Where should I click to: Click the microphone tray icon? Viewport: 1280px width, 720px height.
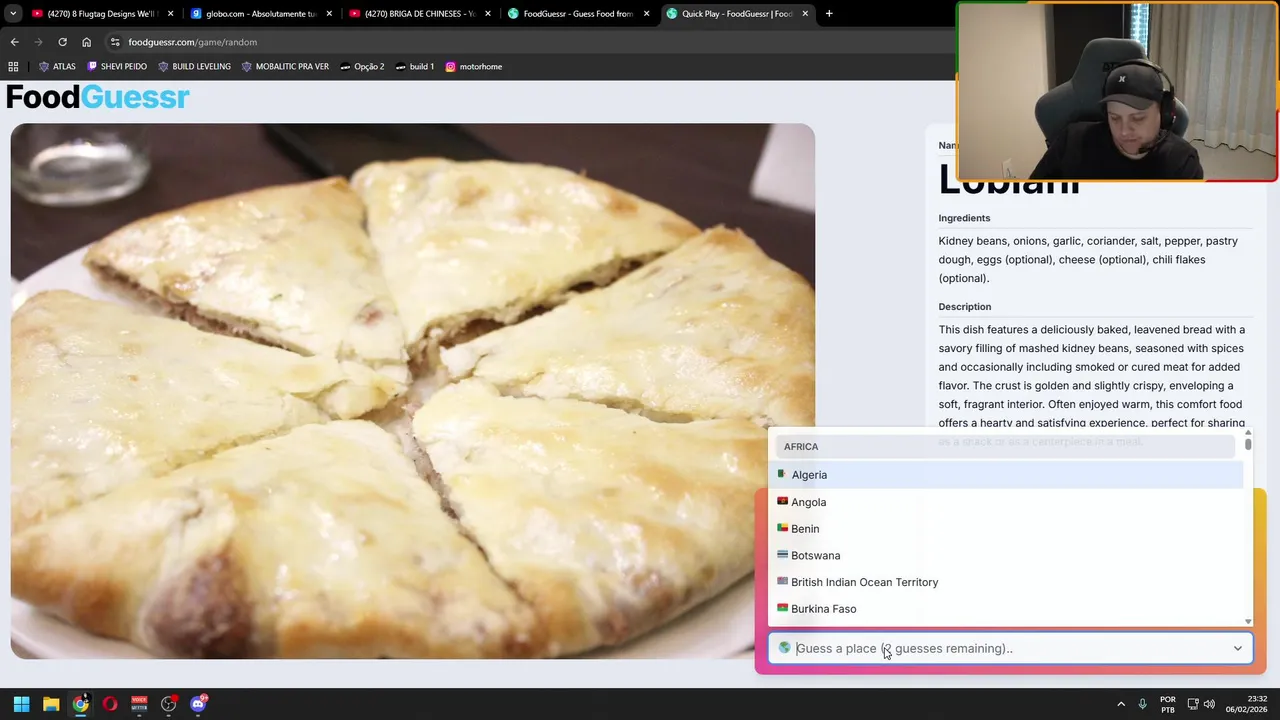tap(1142, 704)
